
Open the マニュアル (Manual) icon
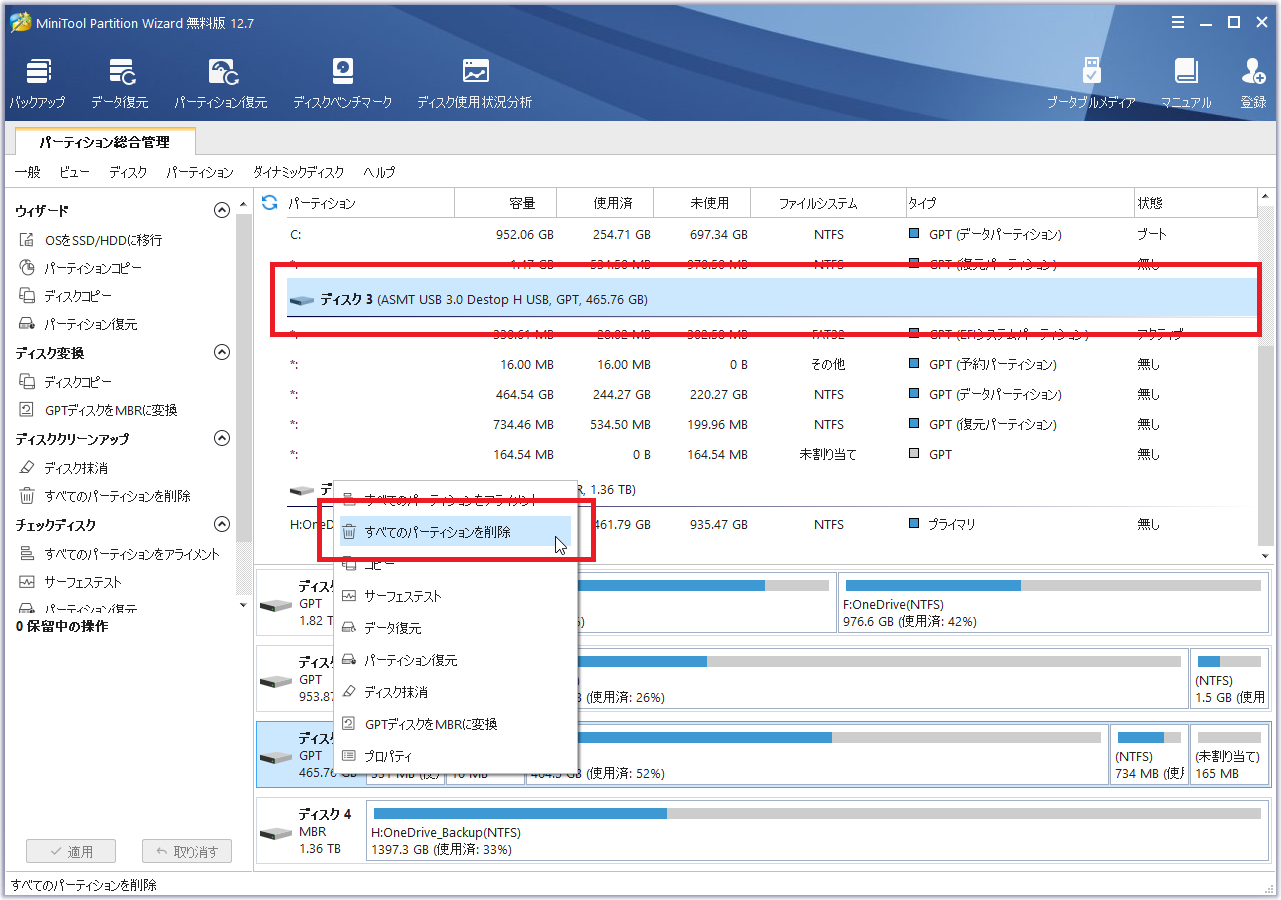(x=1186, y=82)
